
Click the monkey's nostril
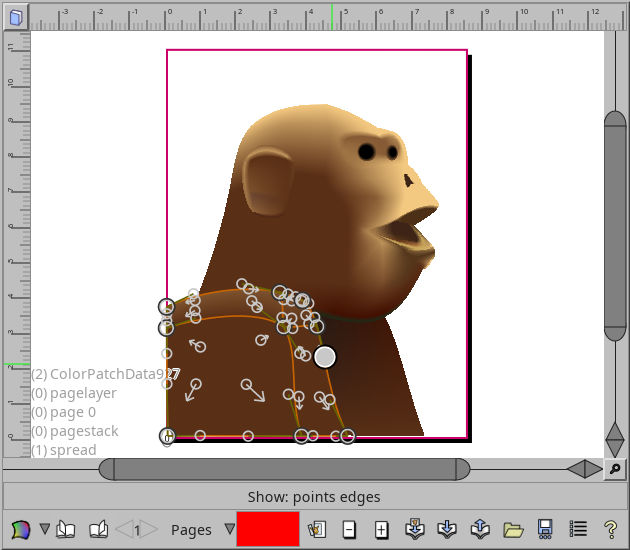409,181
